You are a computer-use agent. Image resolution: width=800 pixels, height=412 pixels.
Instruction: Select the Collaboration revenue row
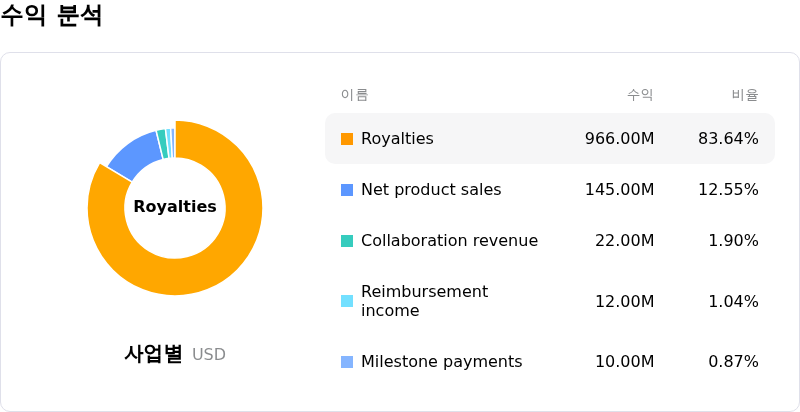pyautogui.click(x=550, y=241)
